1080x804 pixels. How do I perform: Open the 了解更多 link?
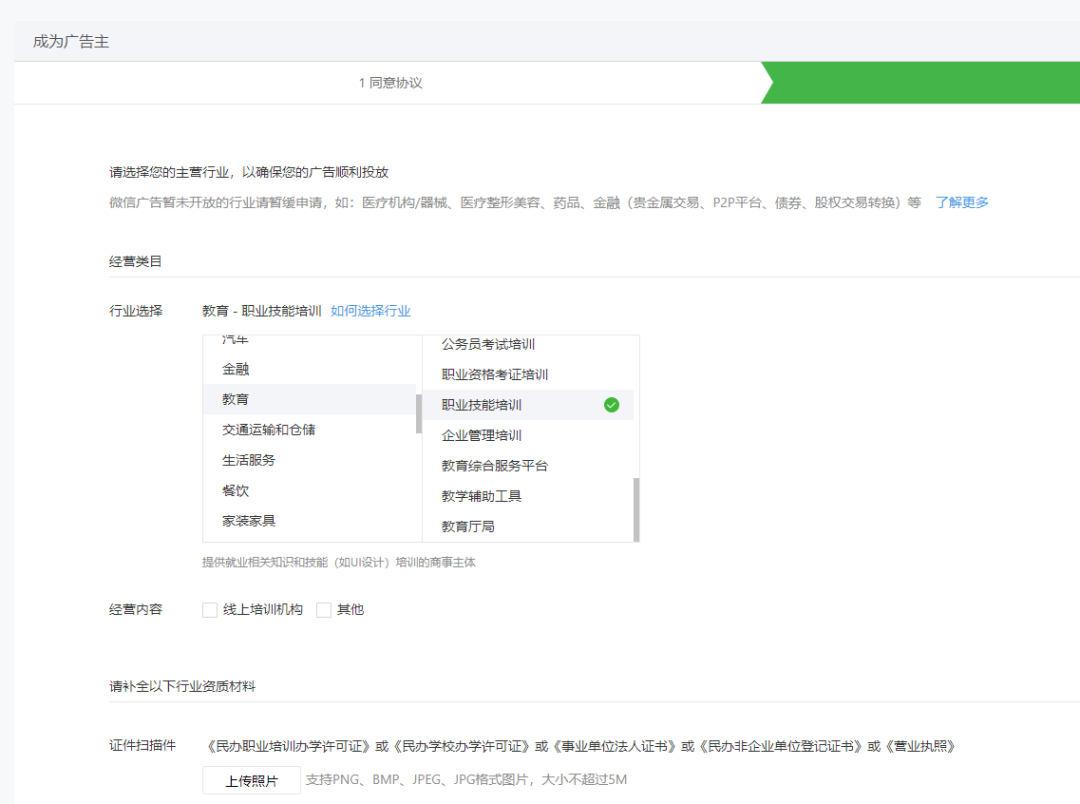962,203
